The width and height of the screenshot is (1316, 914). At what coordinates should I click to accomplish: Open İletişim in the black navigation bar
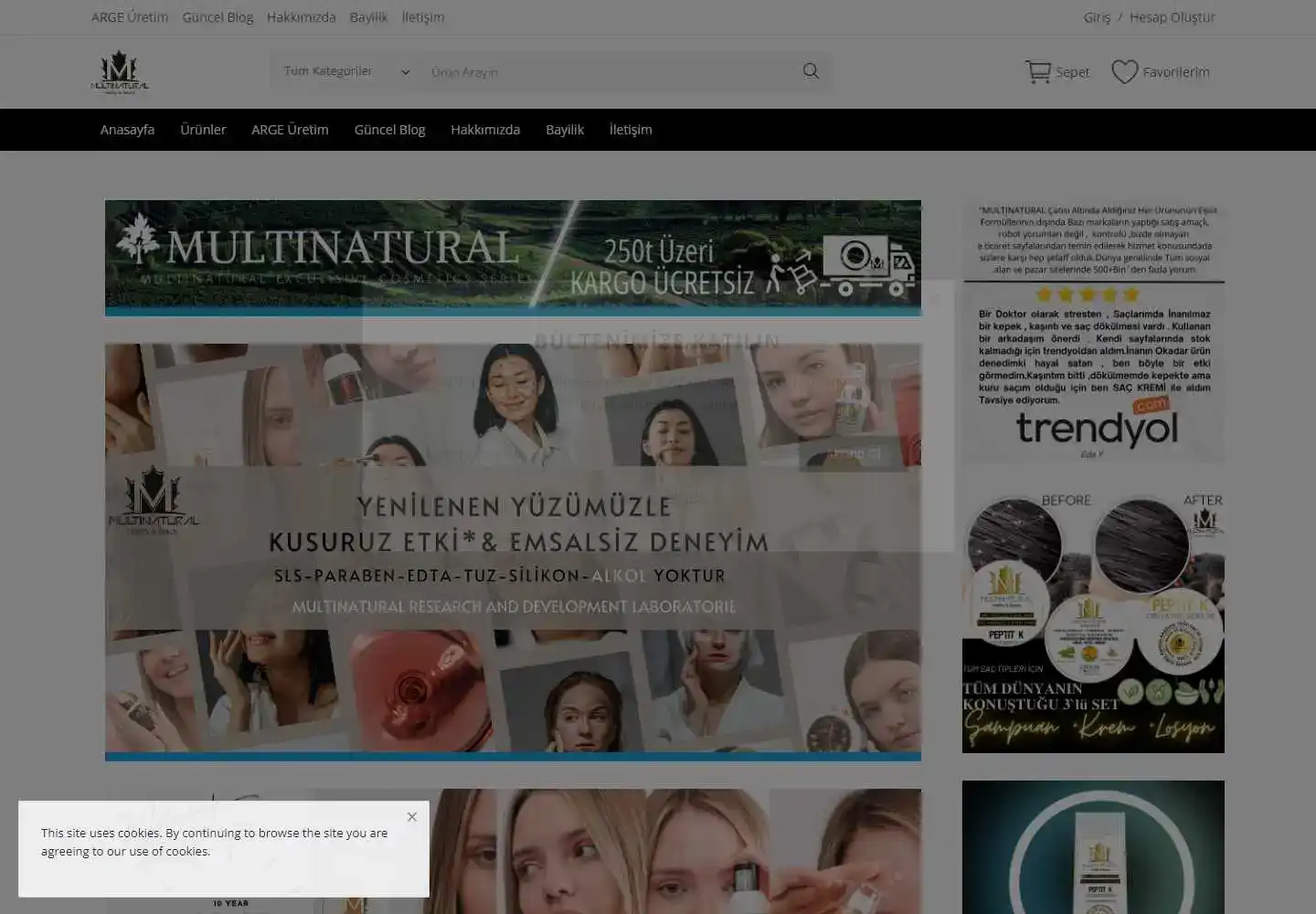(x=631, y=130)
